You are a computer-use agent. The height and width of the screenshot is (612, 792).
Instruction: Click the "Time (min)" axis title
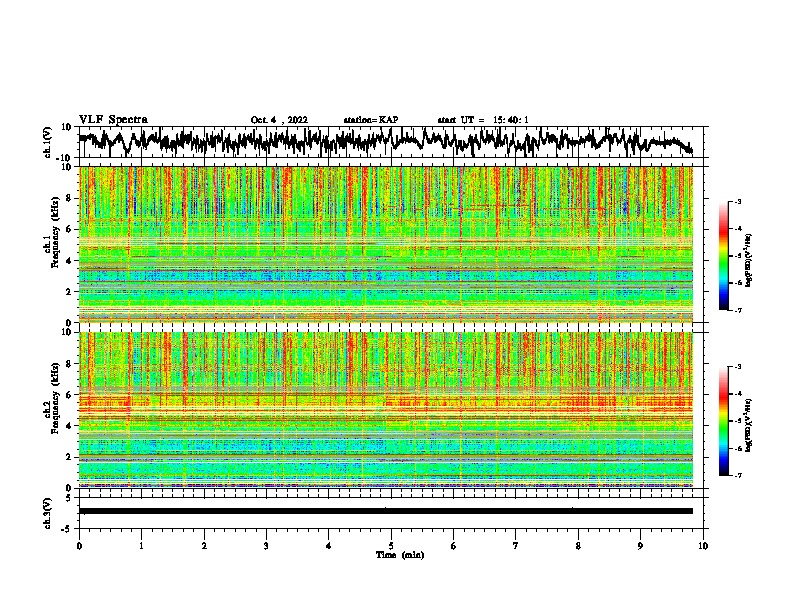[x=400, y=555]
